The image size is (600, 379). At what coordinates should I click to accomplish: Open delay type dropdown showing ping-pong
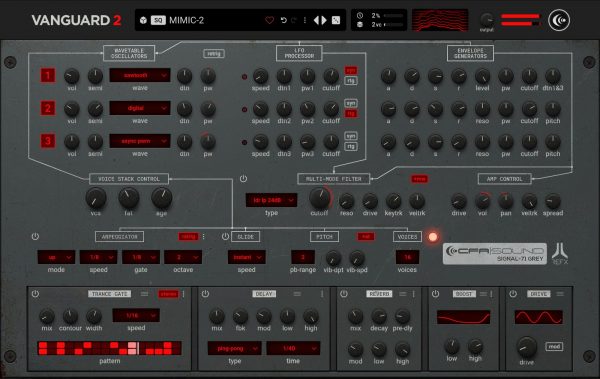click(235, 348)
